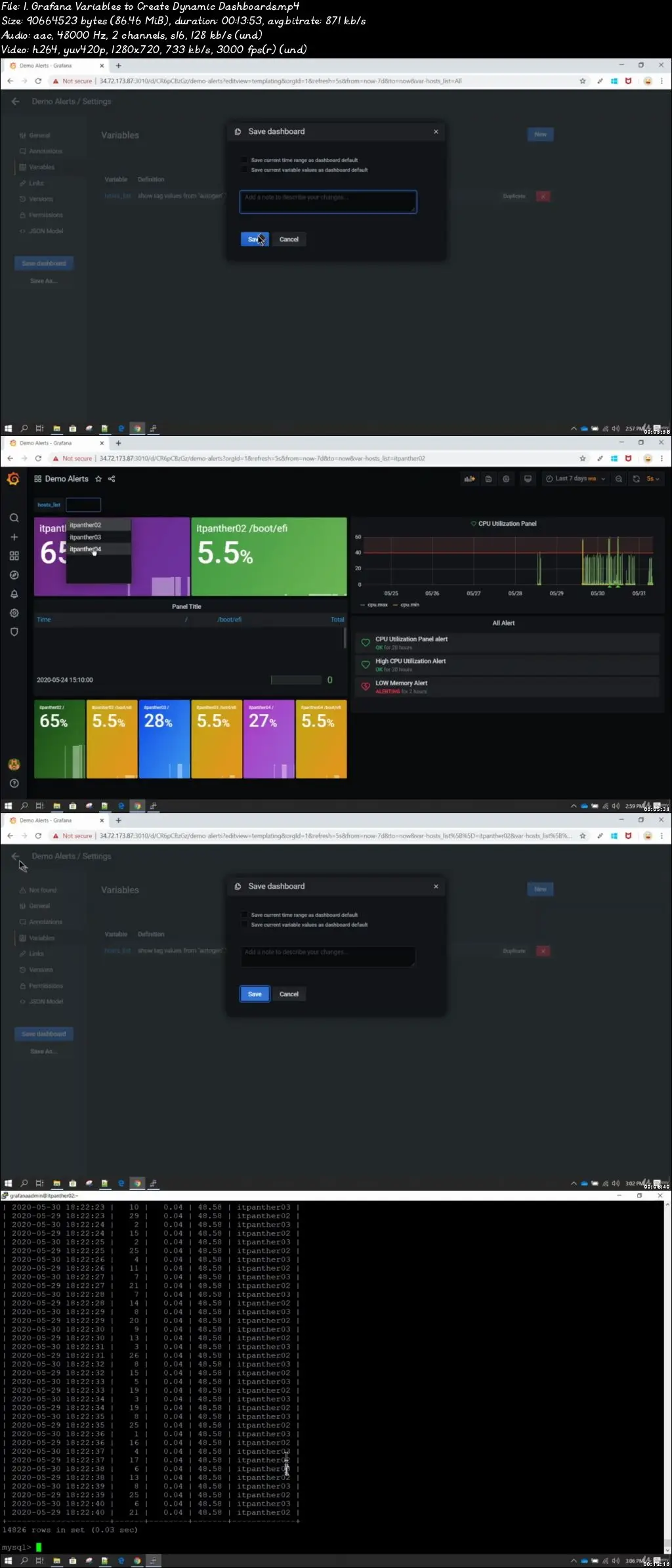Click the dashboards grid icon beside Demo Alerts title
The width and height of the screenshot is (672, 1568).
pyautogui.click(x=37, y=478)
